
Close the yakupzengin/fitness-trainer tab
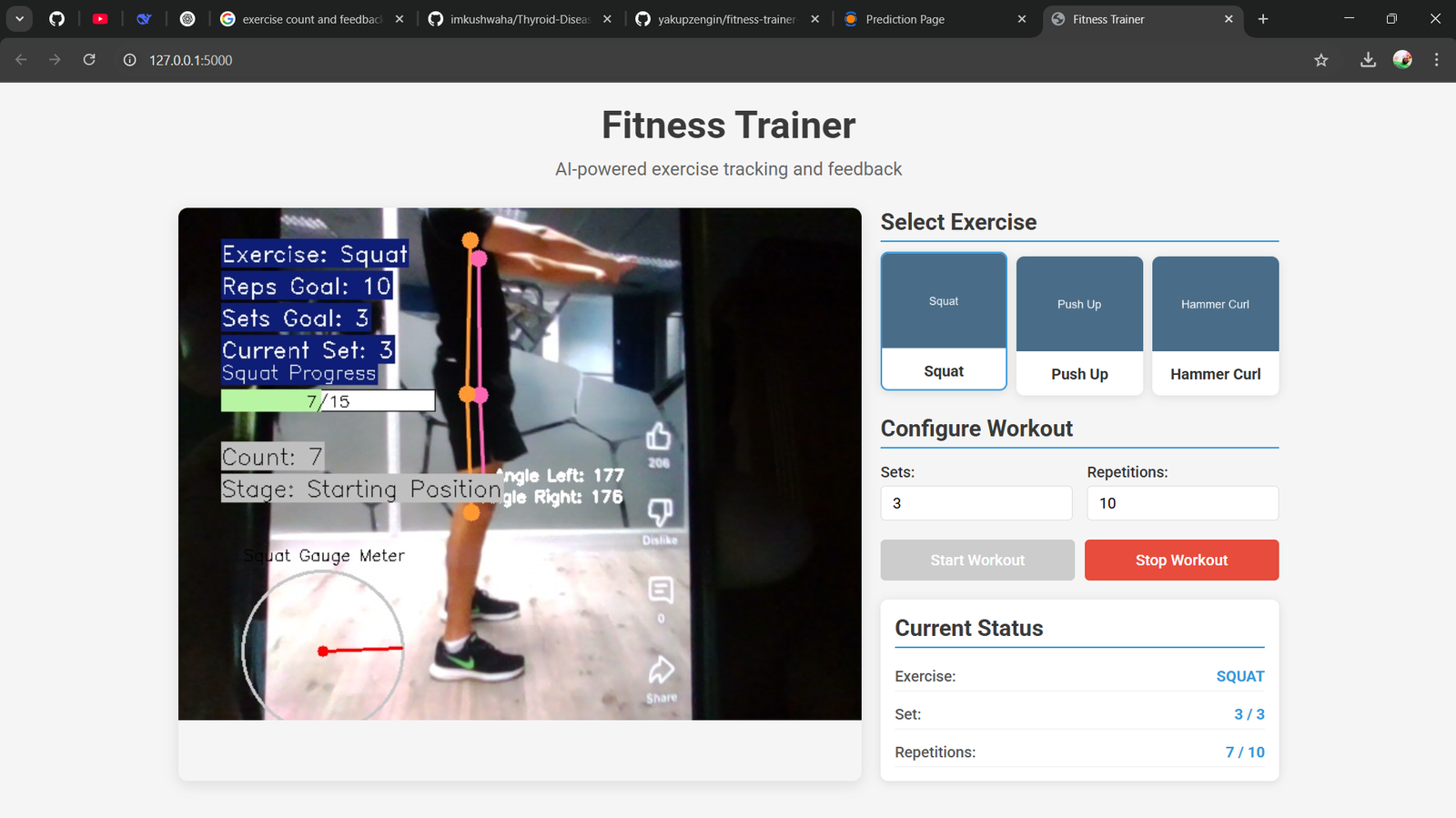(x=814, y=19)
